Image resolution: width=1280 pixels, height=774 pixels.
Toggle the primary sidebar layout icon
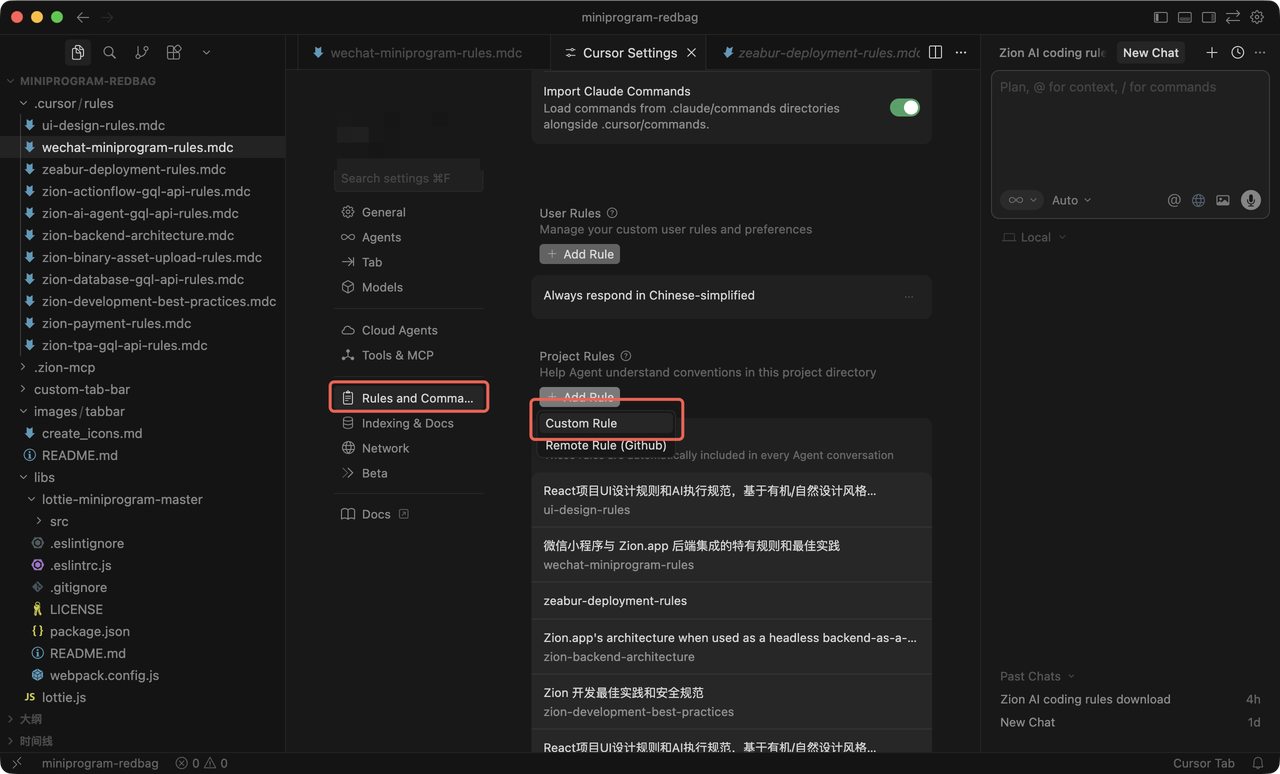pyautogui.click(x=1161, y=17)
